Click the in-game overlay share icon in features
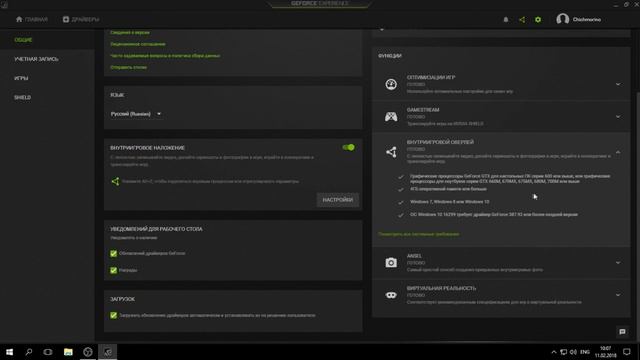Viewport: 640px width, 360px height. 391,152
